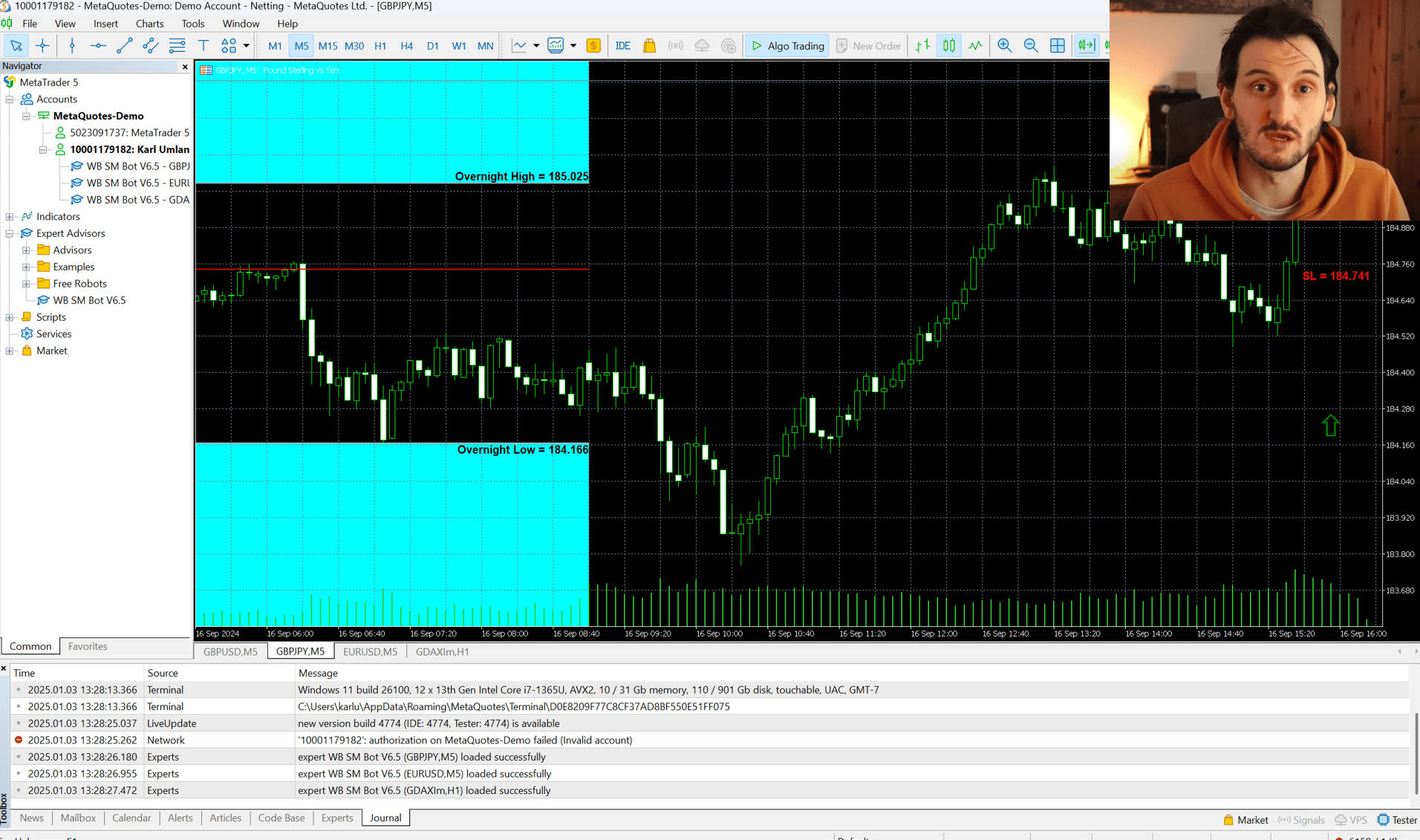Open the Tools menu
The width and height of the screenshot is (1420, 840).
pyautogui.click(x=192, y=24)
